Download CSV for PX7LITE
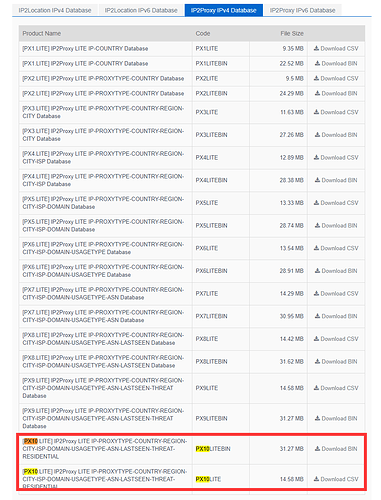The image size is (381, 500). tap(336, 294)
